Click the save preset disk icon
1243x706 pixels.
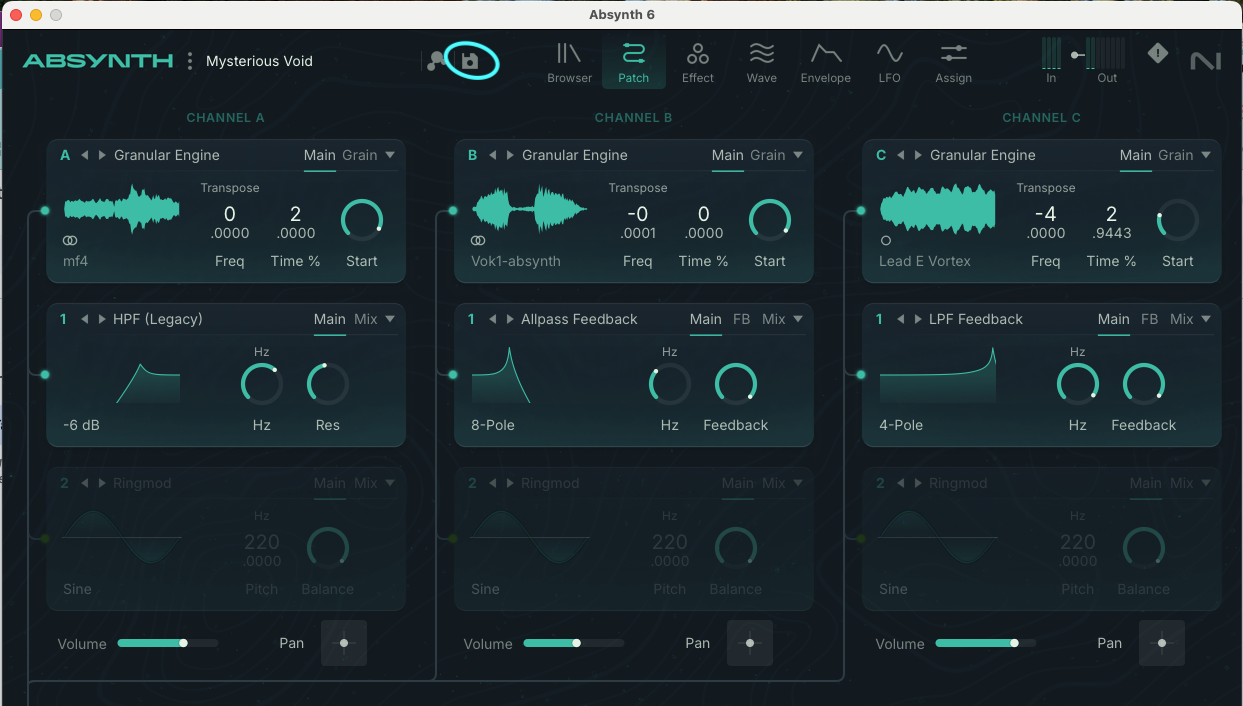click(x=470, y=61)
